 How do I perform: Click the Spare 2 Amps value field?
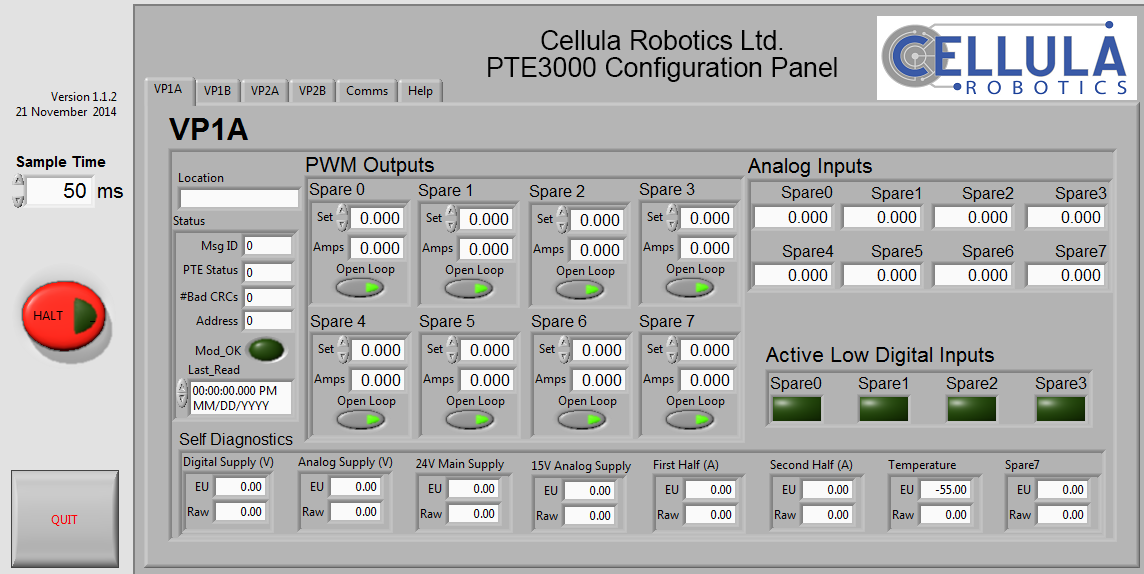(x=598, y=250)
